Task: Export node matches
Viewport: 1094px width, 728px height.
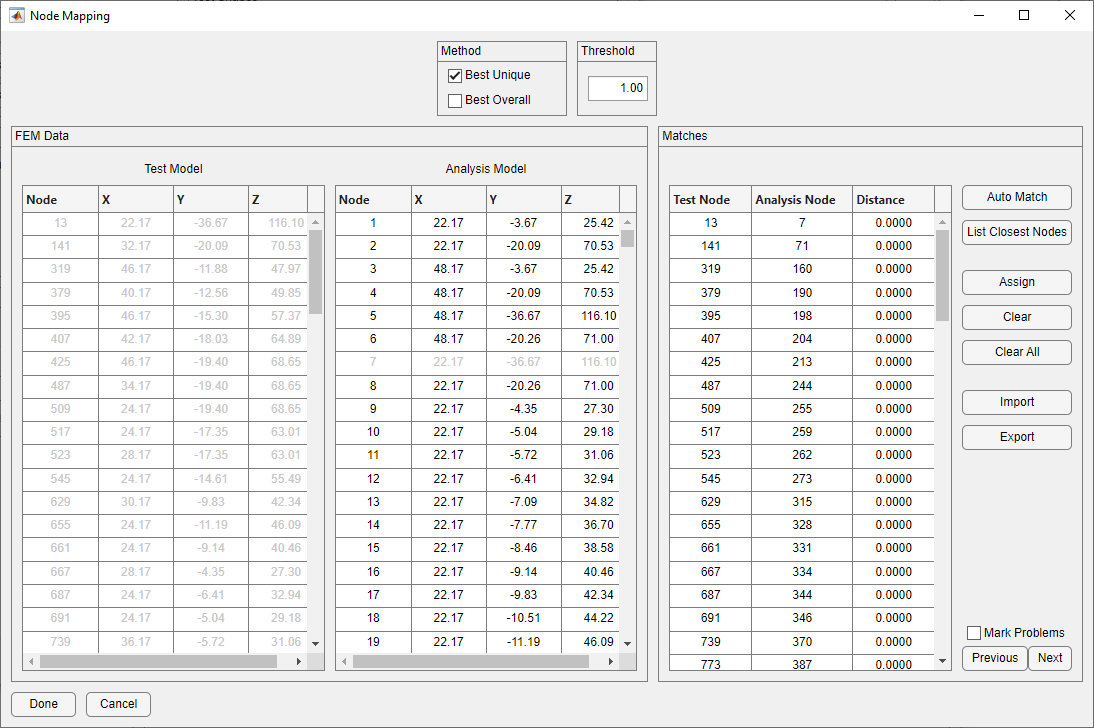Action: [1017, 437]
